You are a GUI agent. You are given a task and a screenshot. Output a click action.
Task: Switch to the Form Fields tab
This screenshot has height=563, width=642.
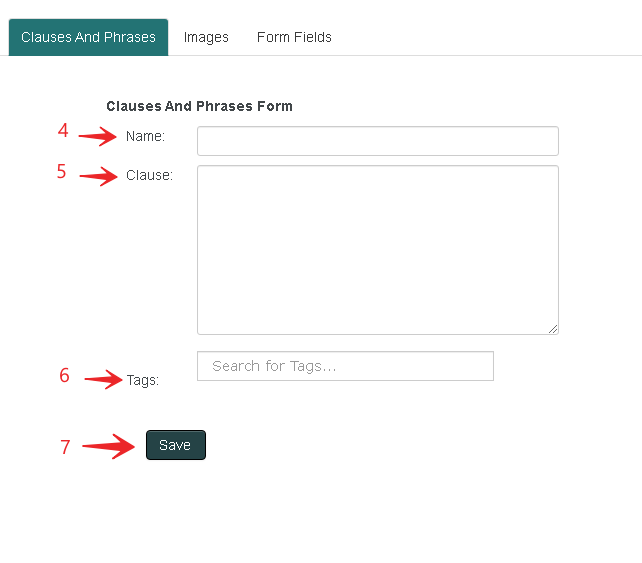coord(294,37)
